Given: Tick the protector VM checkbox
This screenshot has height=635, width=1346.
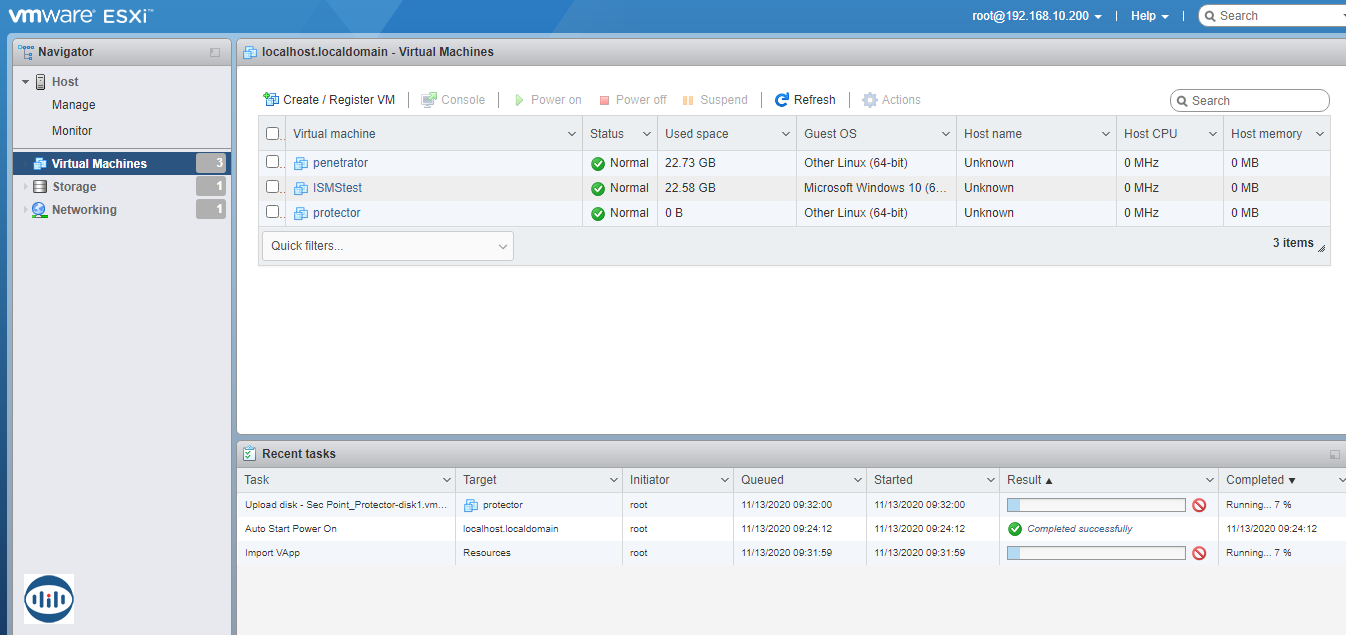Looking at the screenshot, I should tap(272, 212).
